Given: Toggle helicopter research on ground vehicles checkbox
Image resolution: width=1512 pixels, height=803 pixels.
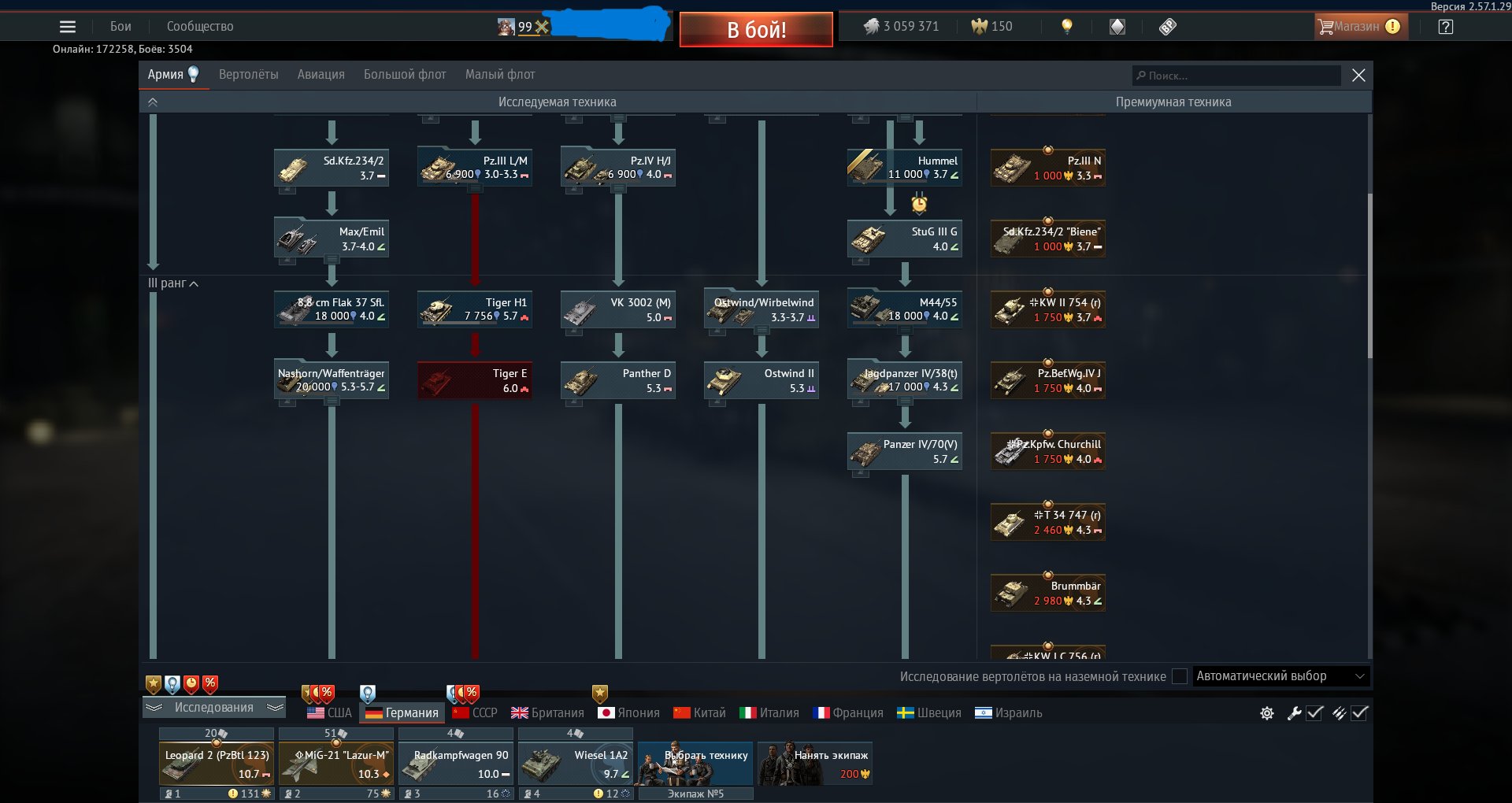Looking at the screenshot, I should (1180, 676).
